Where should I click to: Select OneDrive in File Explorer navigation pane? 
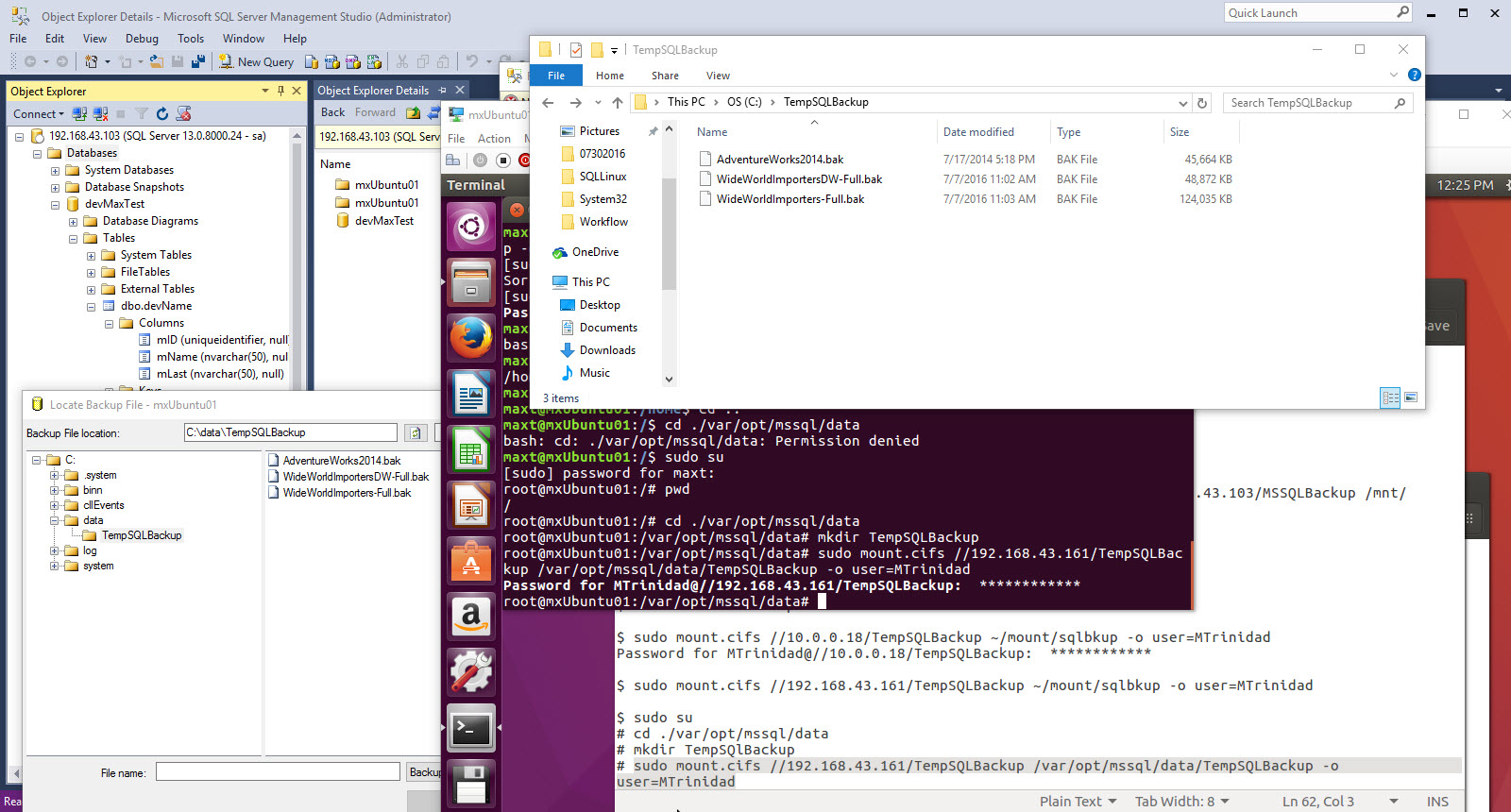[x=595, y=252]
